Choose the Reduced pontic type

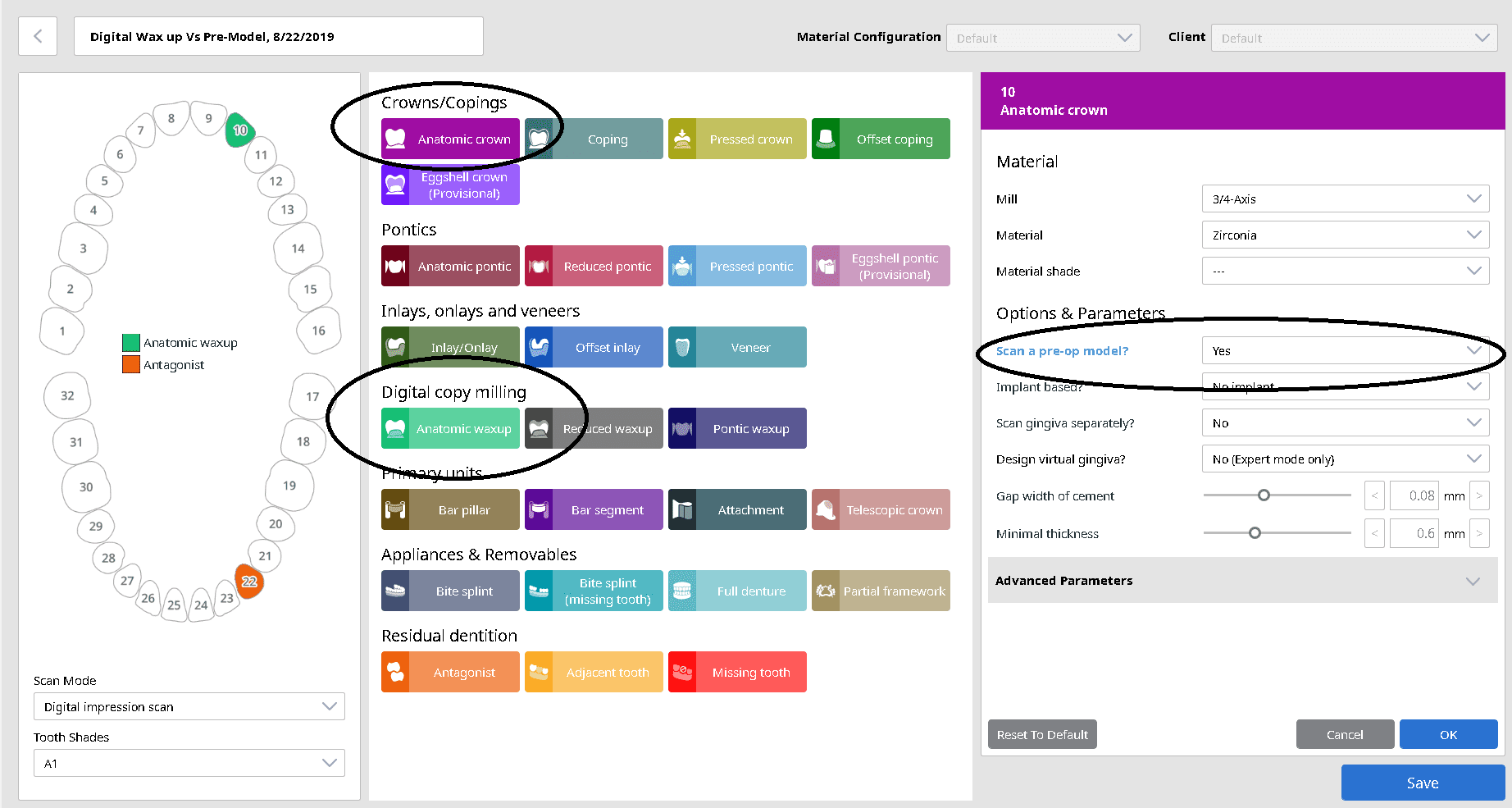pos(593,266)
